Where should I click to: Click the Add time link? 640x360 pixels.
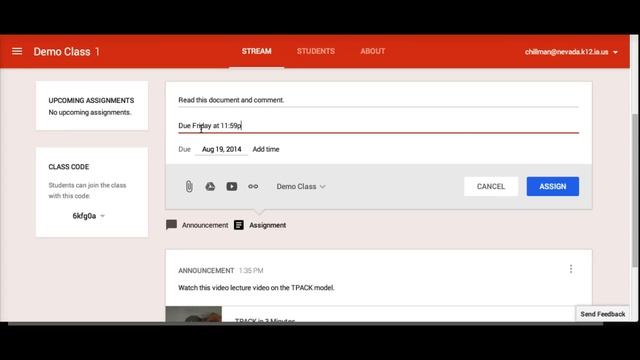pos(266,149)
